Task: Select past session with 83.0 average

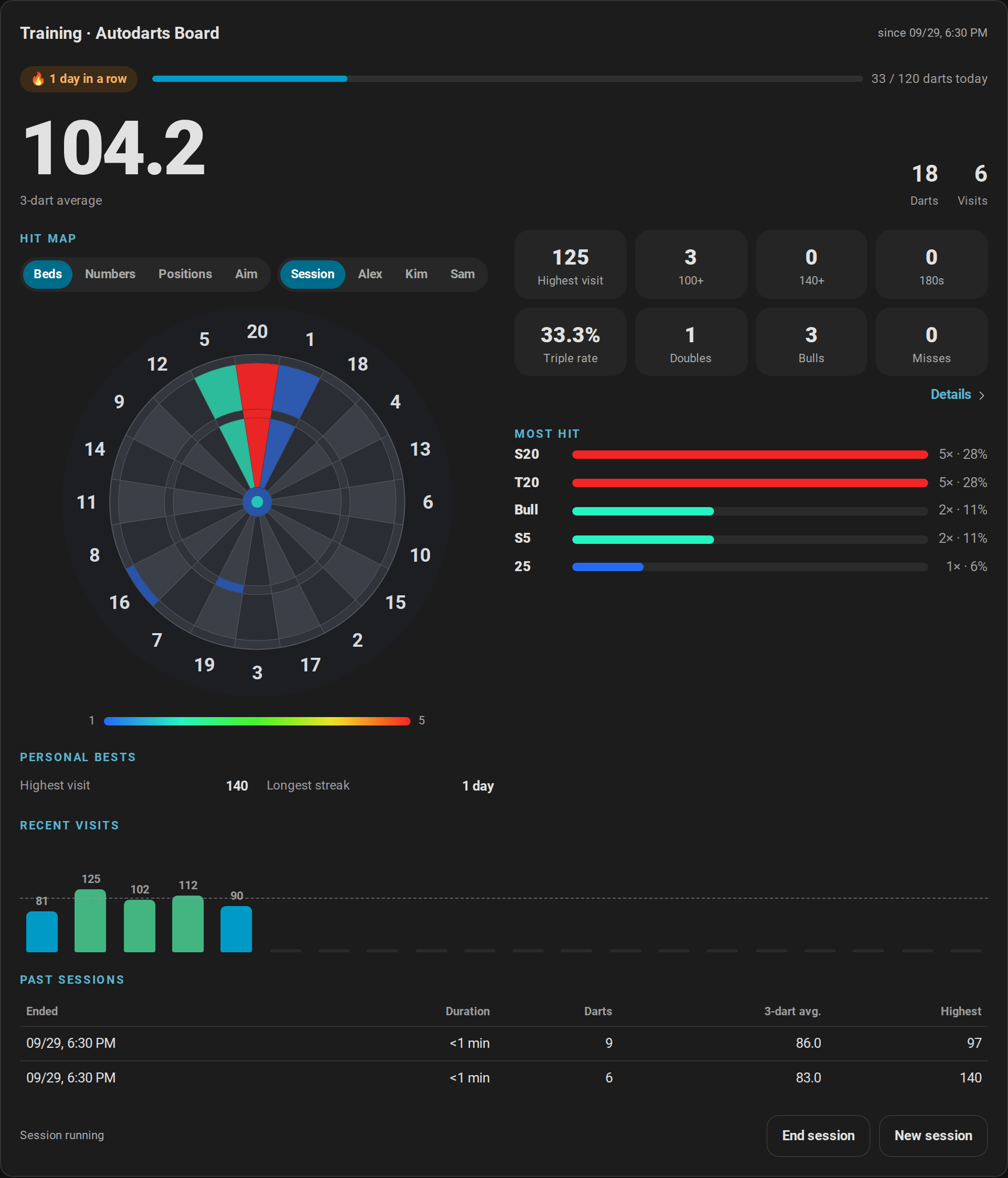Action: (503, 1078)
